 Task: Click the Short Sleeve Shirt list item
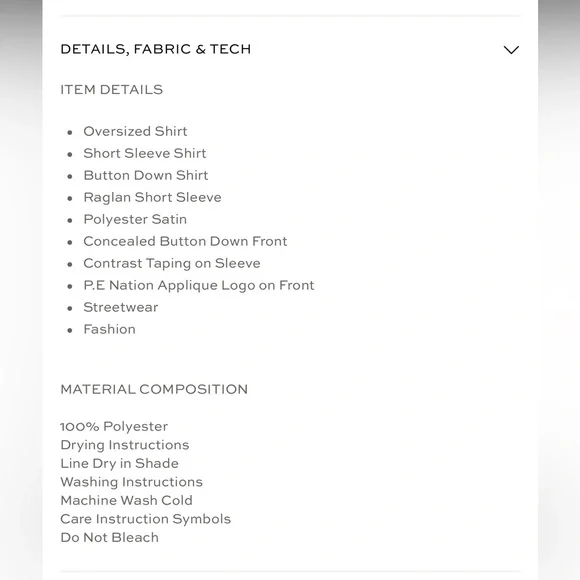145,153
